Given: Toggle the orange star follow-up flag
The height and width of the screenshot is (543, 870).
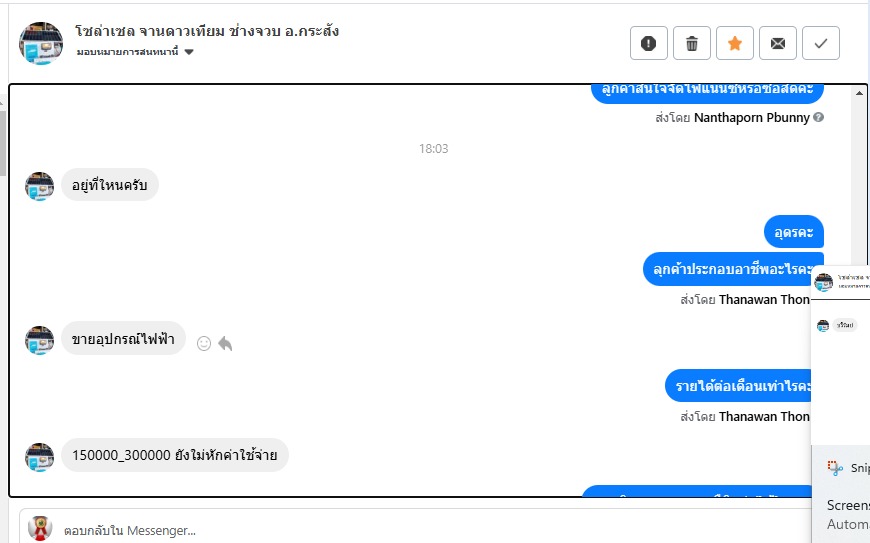Looking at the screenshot, I should [735, 43].
